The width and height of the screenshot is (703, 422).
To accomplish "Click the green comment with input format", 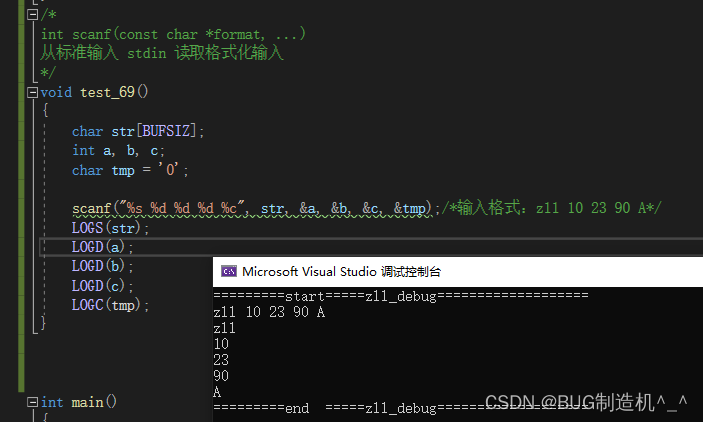I will pyautogui.click(x=551, y=208).
